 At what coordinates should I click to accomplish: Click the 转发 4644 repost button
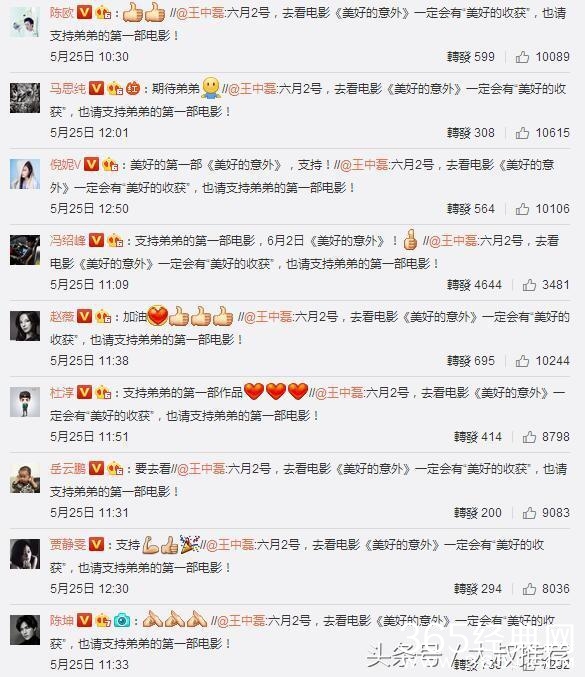click(474, 285)
